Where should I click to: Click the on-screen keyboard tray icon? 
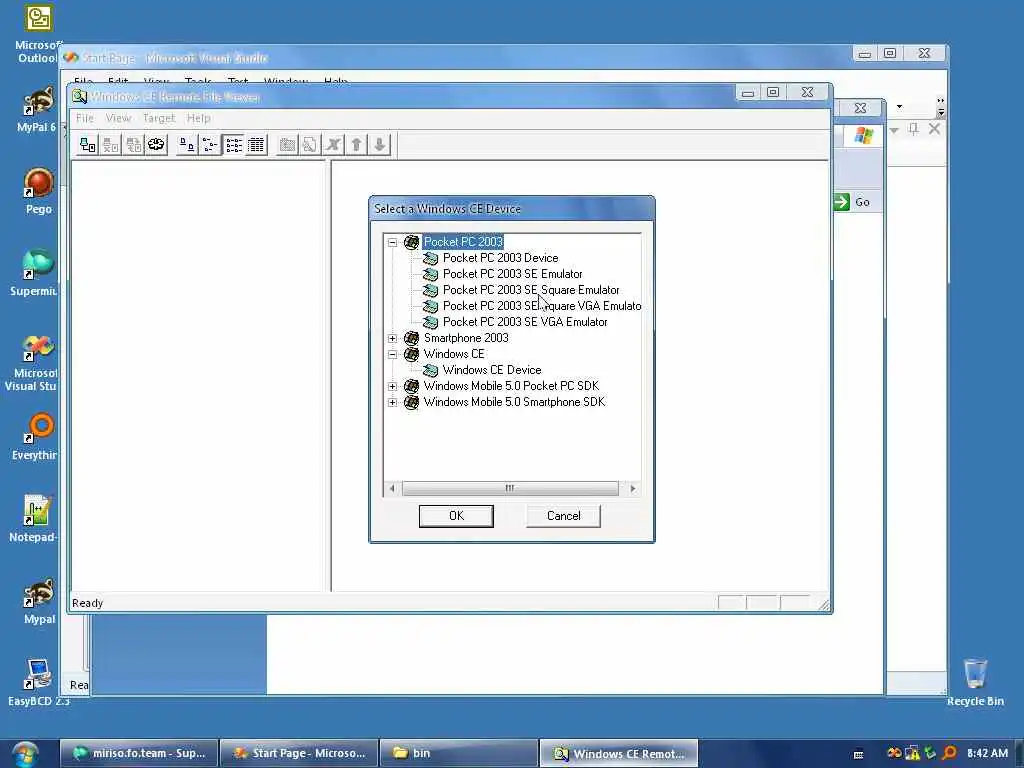tap(859, 754)
